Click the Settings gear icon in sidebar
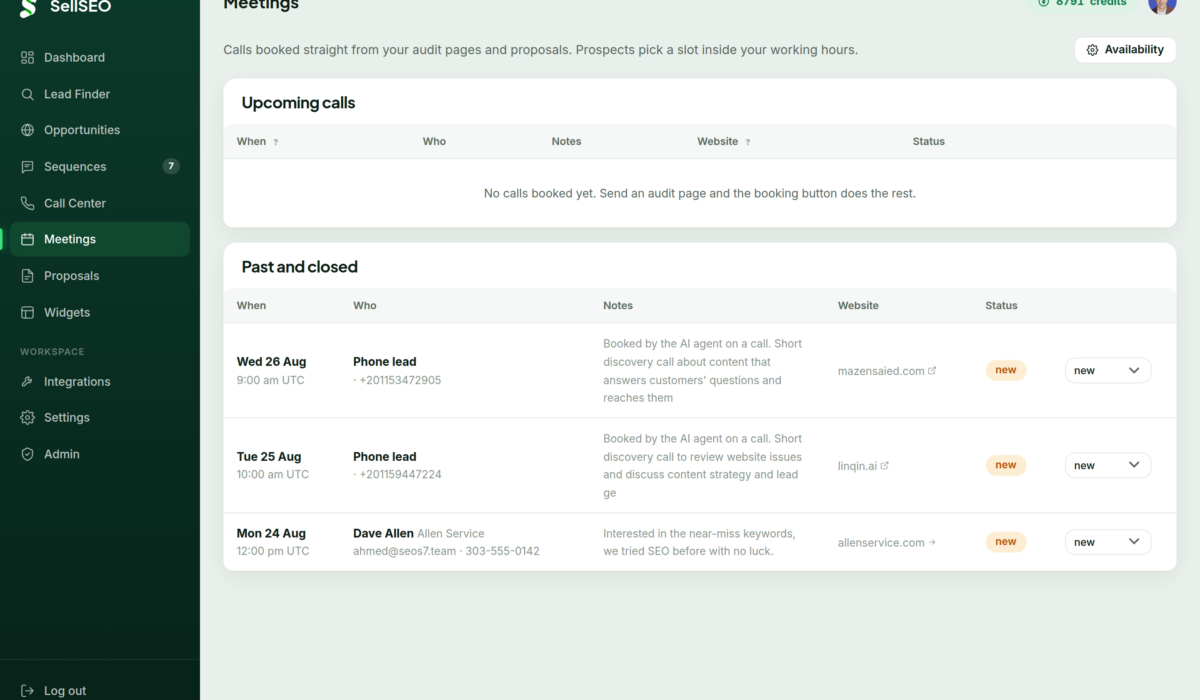 pyautogui.click(x=27, y=418)
